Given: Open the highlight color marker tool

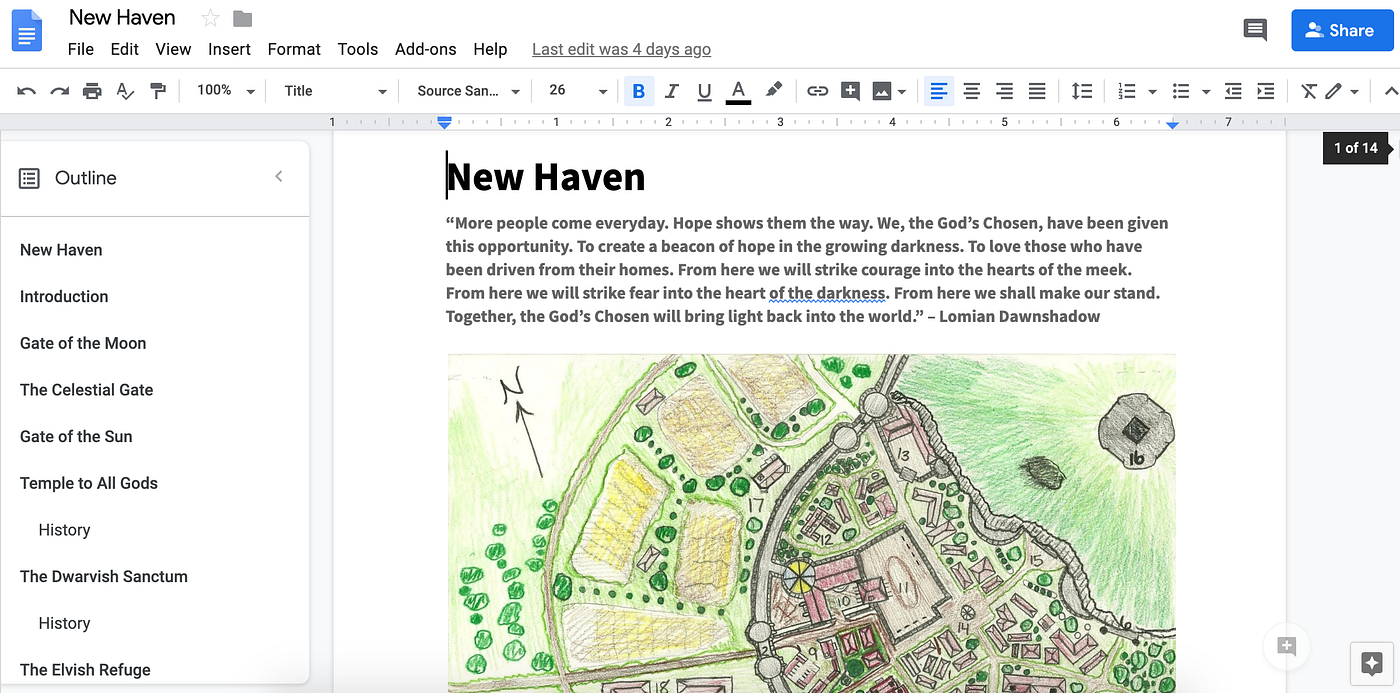Looking at the screenshot, I should tap(773, 90).
